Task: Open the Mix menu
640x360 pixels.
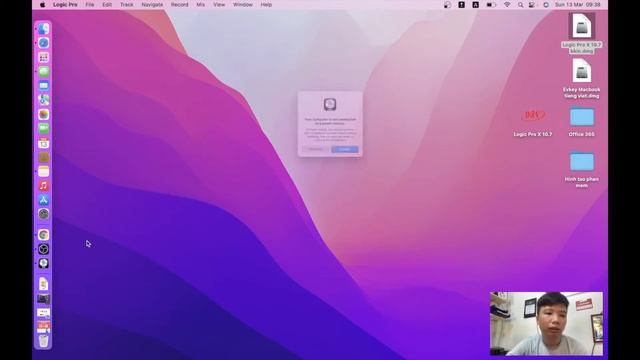Action: (200, 5)
